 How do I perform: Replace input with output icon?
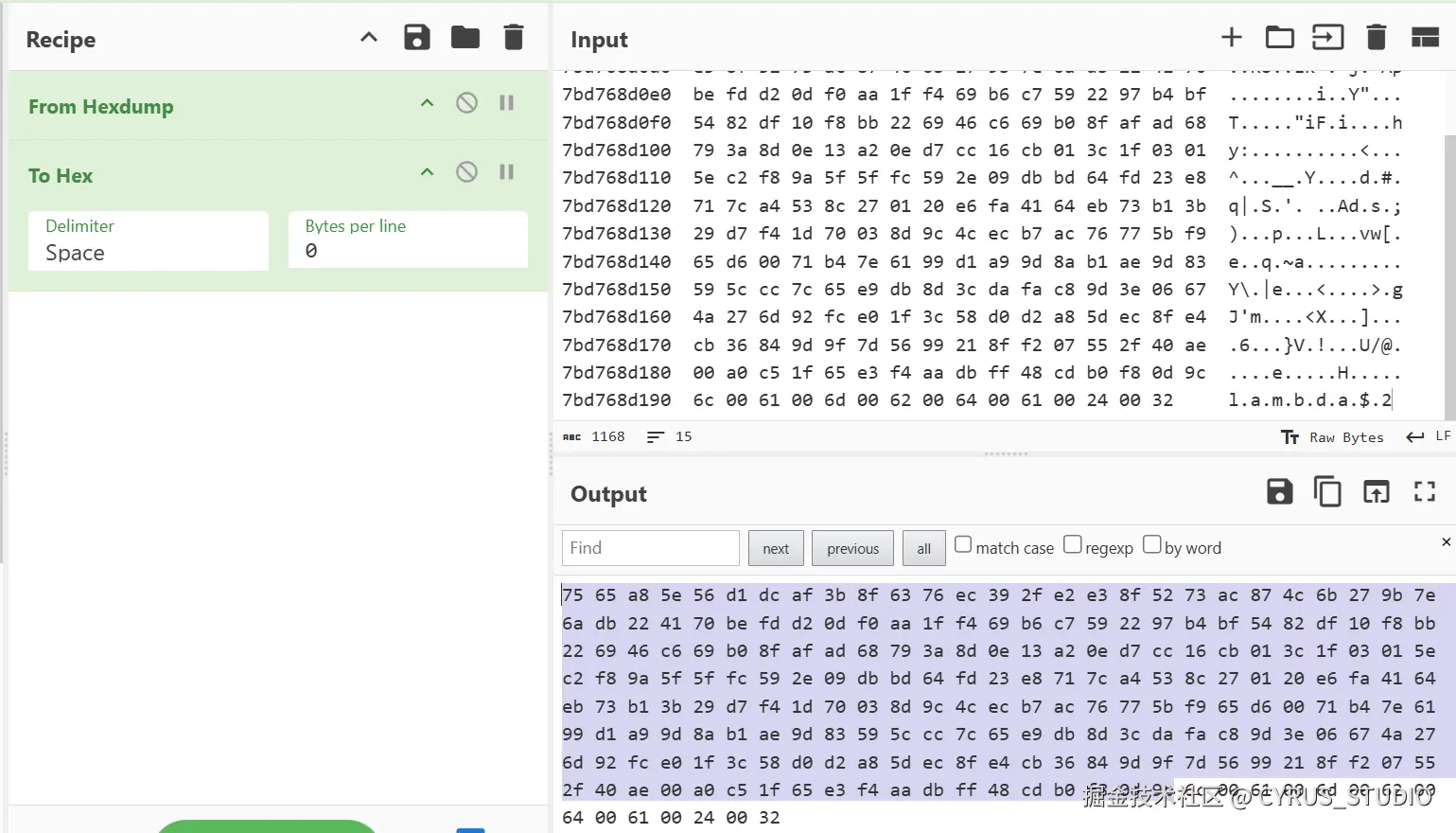pyautogui.click(x=1377, y=492)
